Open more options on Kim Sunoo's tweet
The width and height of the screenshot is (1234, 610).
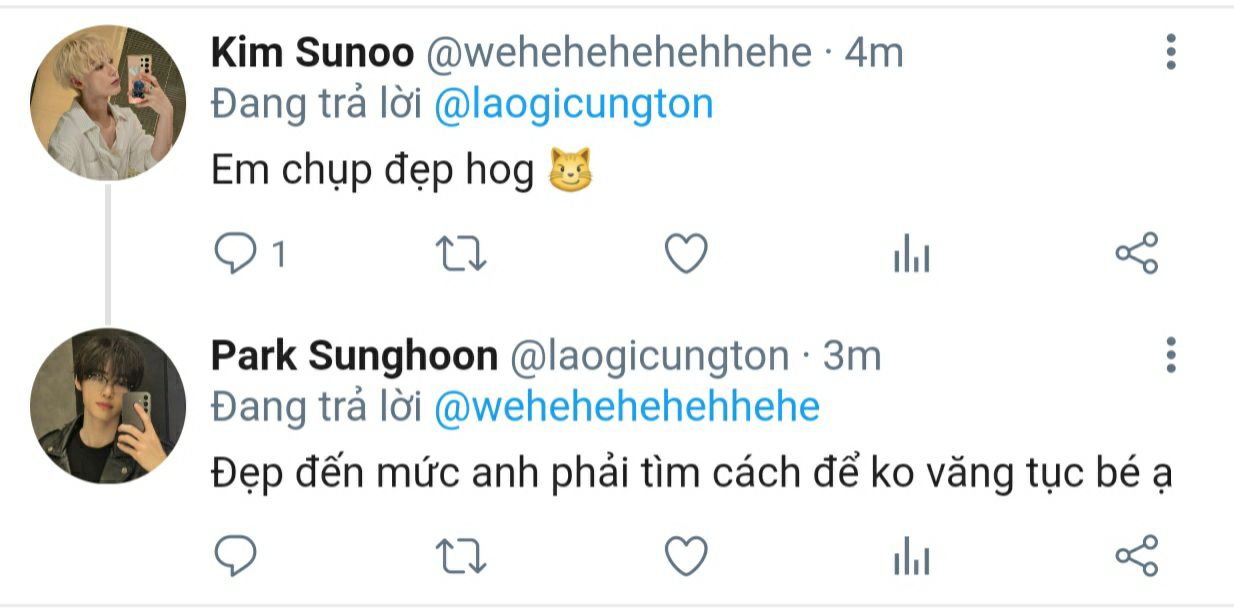click(1171, 51)
